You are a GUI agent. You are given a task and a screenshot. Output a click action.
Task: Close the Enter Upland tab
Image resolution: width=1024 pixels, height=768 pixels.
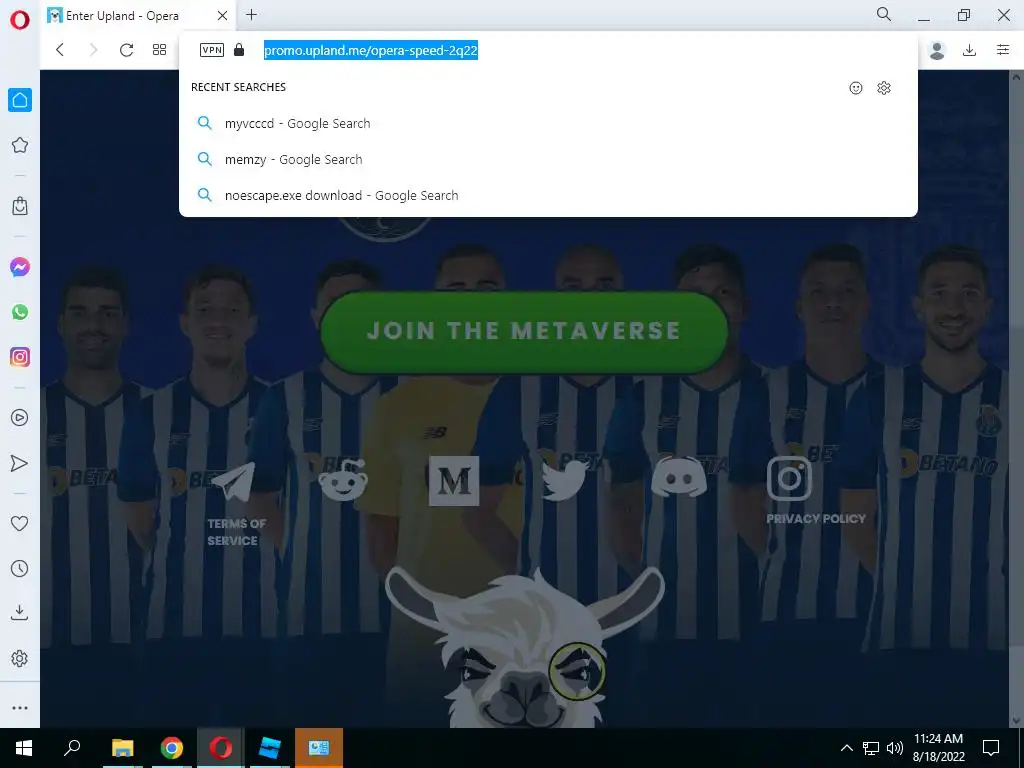[222, 16]
